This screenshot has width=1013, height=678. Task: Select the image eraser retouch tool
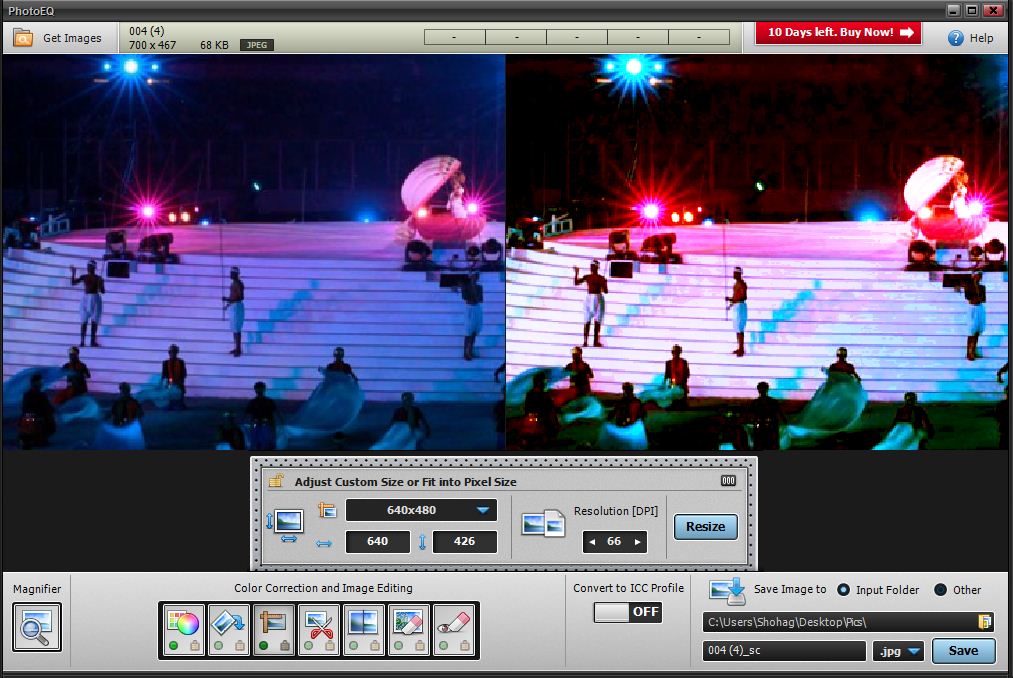tap(409, 625)
